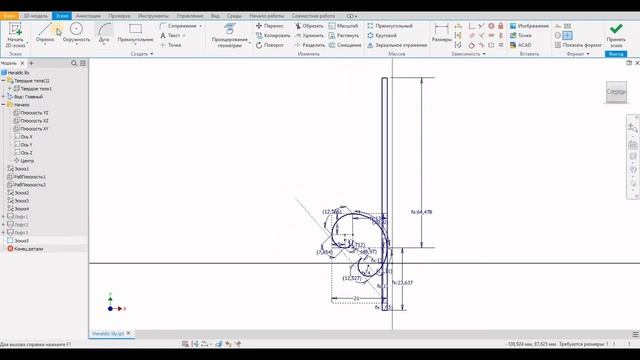640x360 pixels.
Task: Toggle the driven dimension format icon
Action: [567, 26]
